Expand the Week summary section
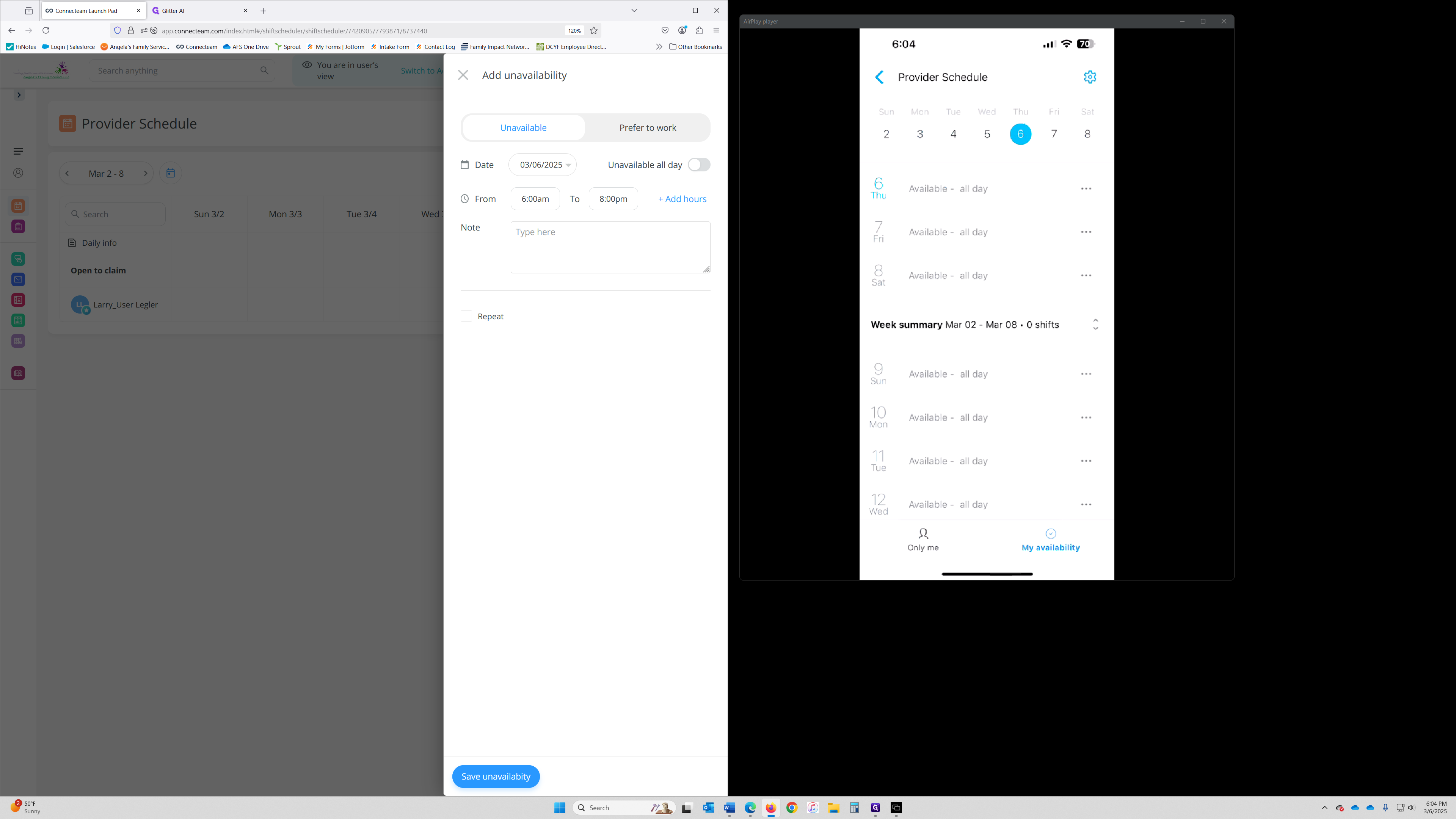 [x=1095, y=325]
